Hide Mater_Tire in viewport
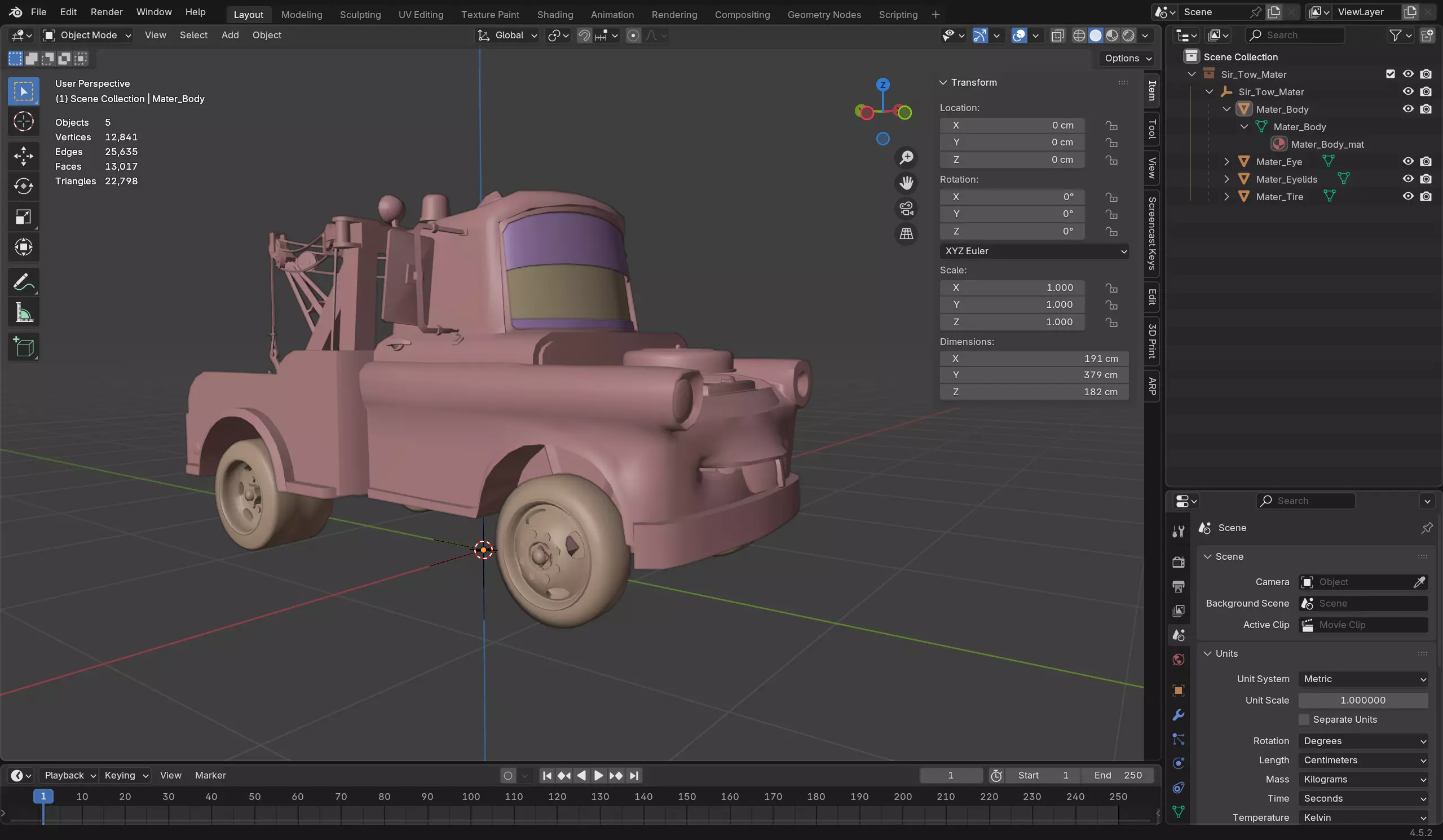 pyautogui.click(x=1408, y=196)
